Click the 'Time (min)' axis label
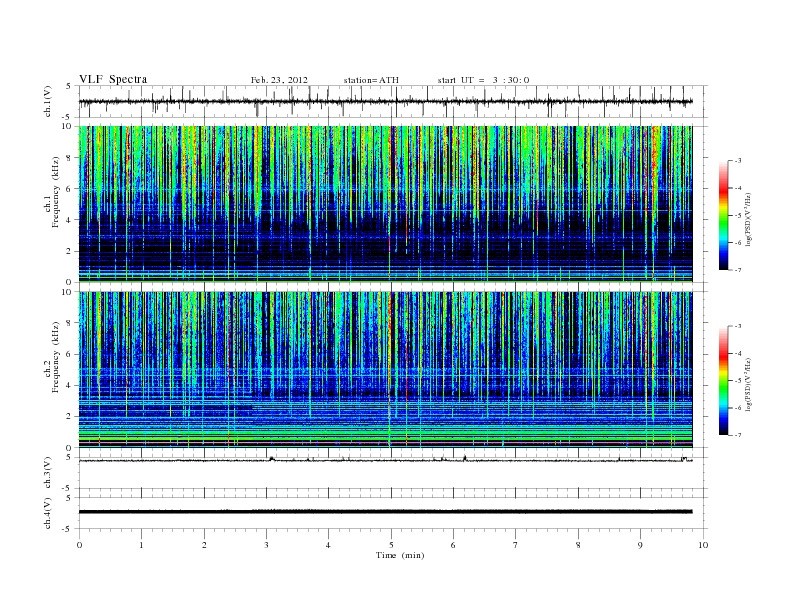Screen dimensions: 792x612 pos(400,555)
